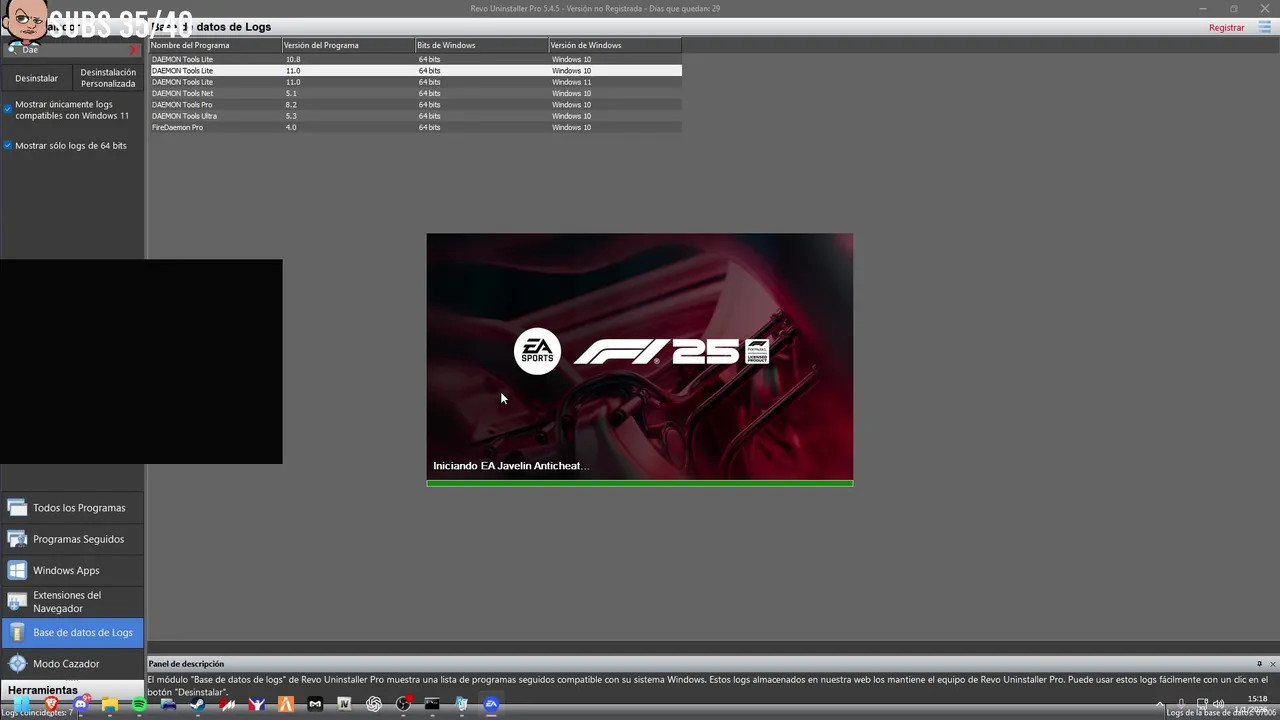
Task: Click the 'Panel de descripción' header label
Action: [186, 664]
